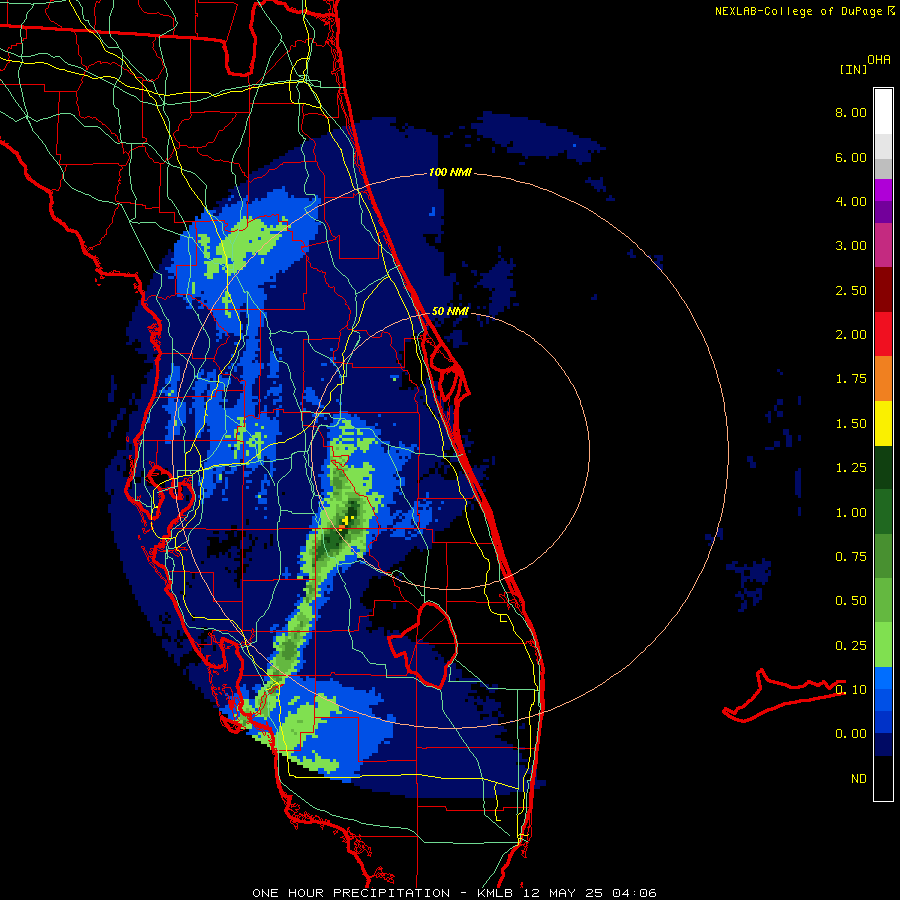Click the 50 NMI range ring label
The width and height of the screenshot is (900, 900).
(x=450, y=311)
